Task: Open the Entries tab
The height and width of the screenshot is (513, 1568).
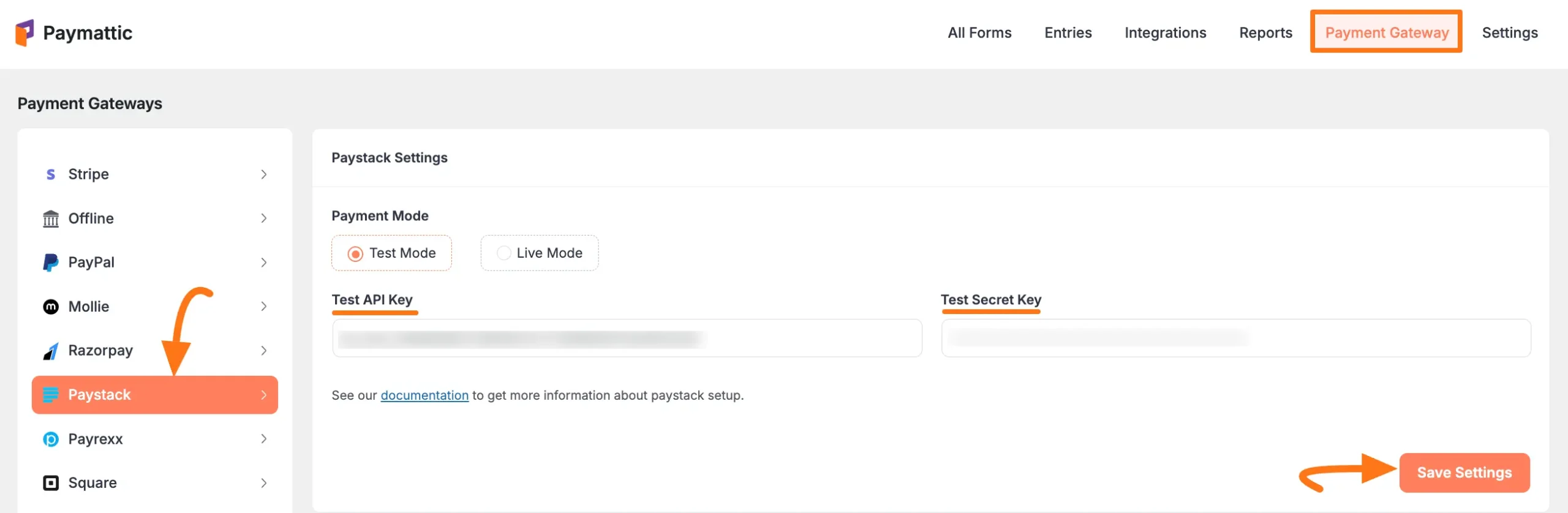Action: click(x=1068, y=32)
